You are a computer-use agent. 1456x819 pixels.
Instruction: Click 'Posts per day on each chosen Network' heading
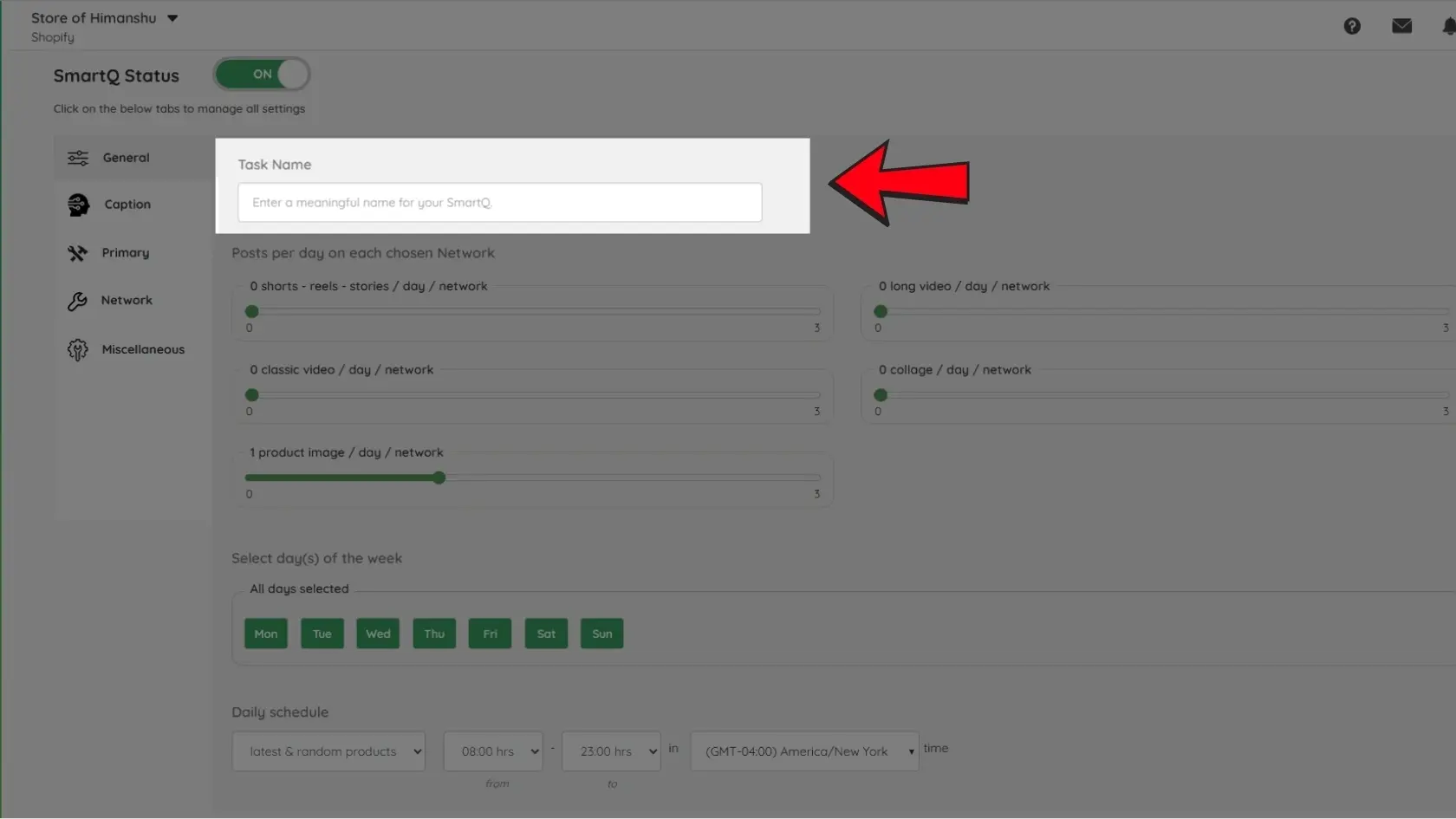click(363, 253)
